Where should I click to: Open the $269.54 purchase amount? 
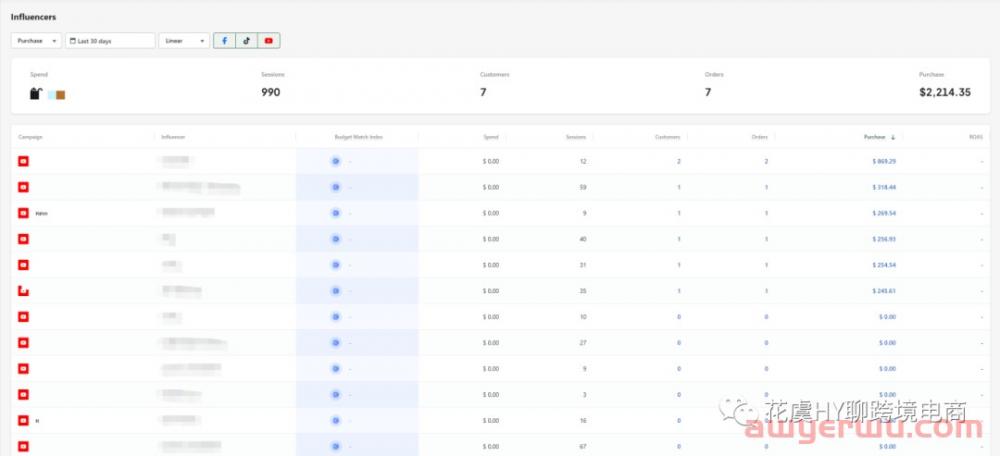click(884, 213)
